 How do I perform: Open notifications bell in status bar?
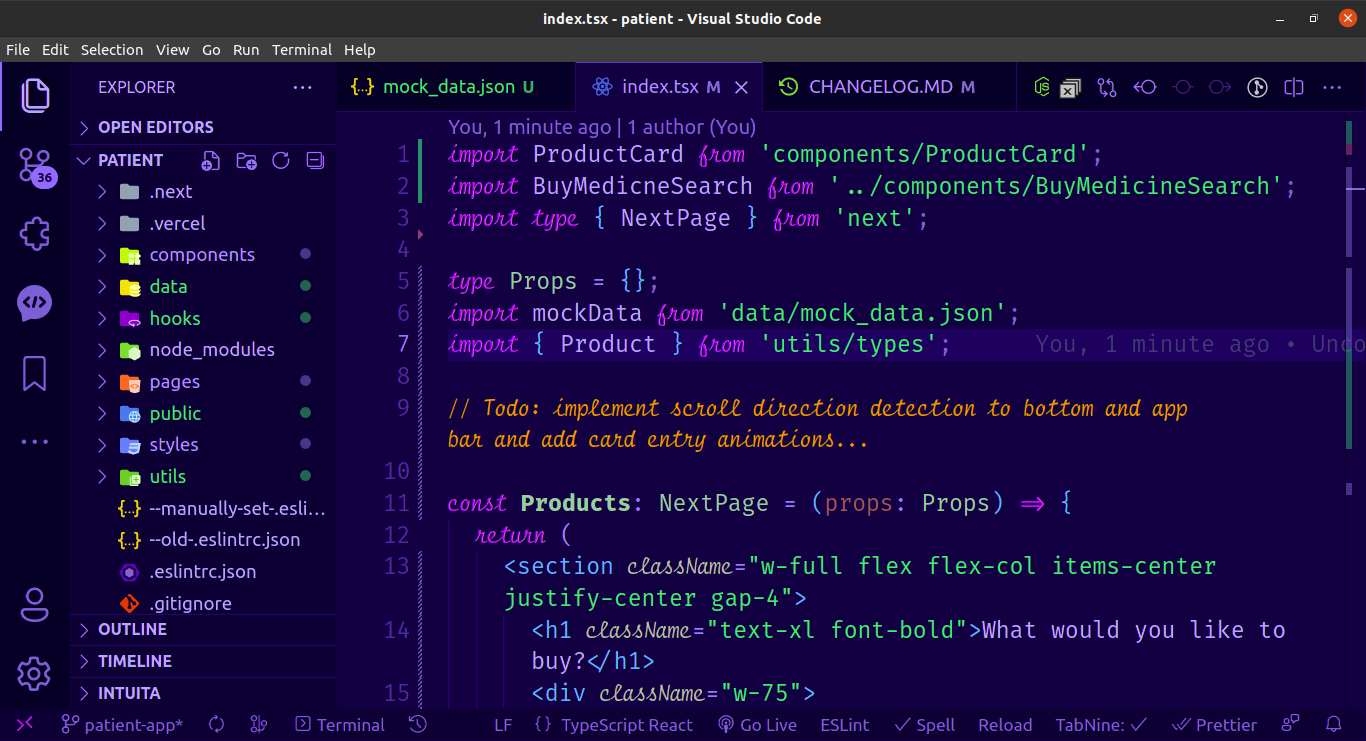coord(1333,725)
